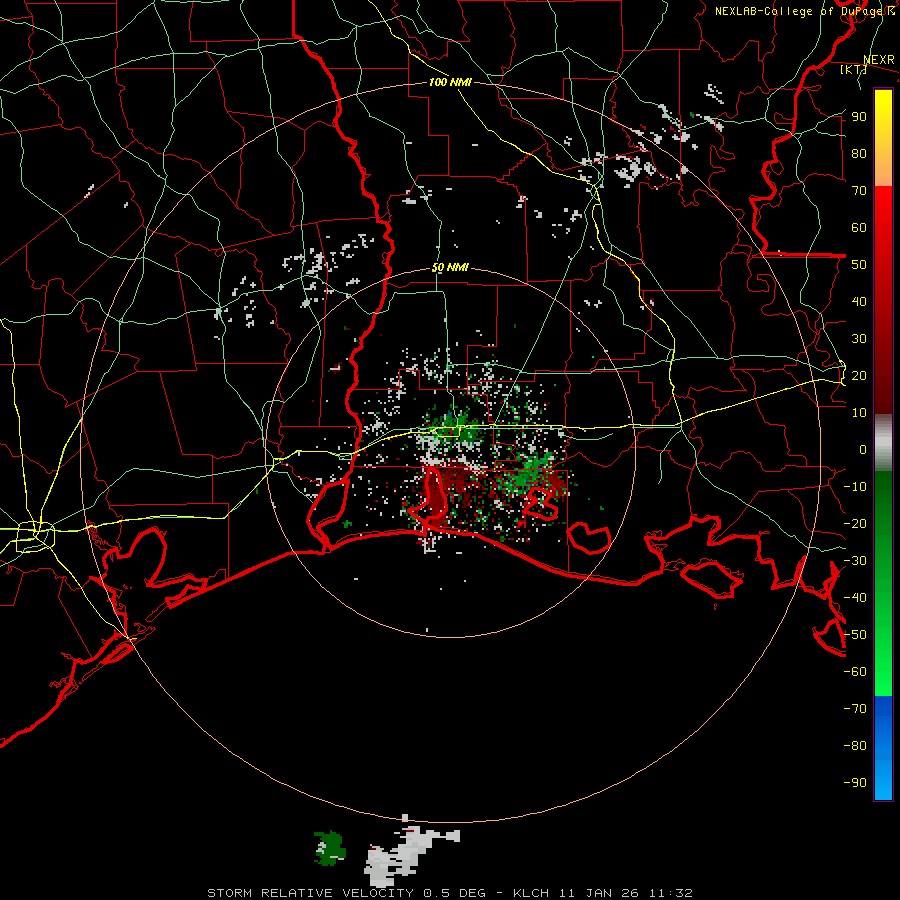Click the -90 value on velocity scale
Image resolution: width=900 pixels, height=900 pixels.
tap(855, 783)
